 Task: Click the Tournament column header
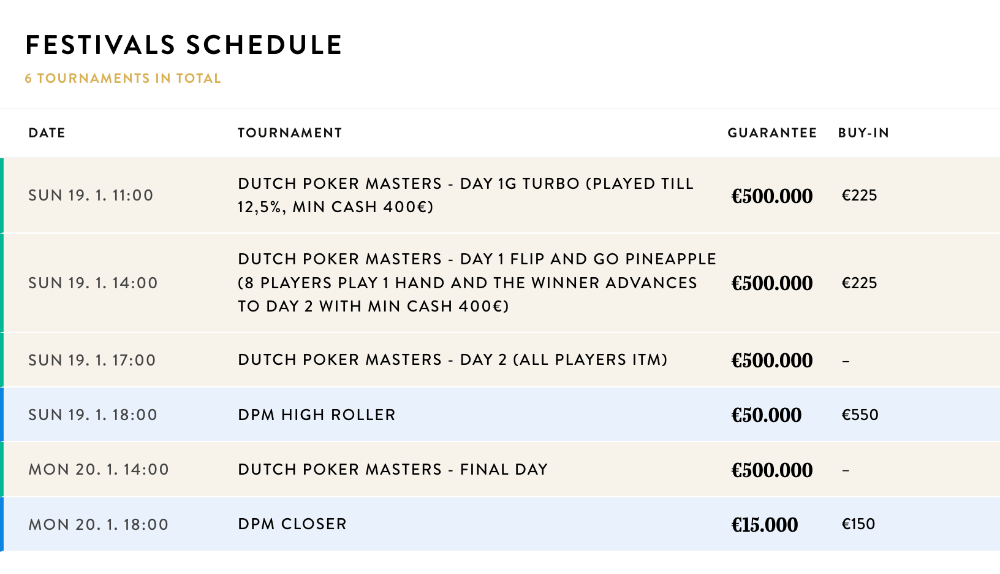[290, 133]
